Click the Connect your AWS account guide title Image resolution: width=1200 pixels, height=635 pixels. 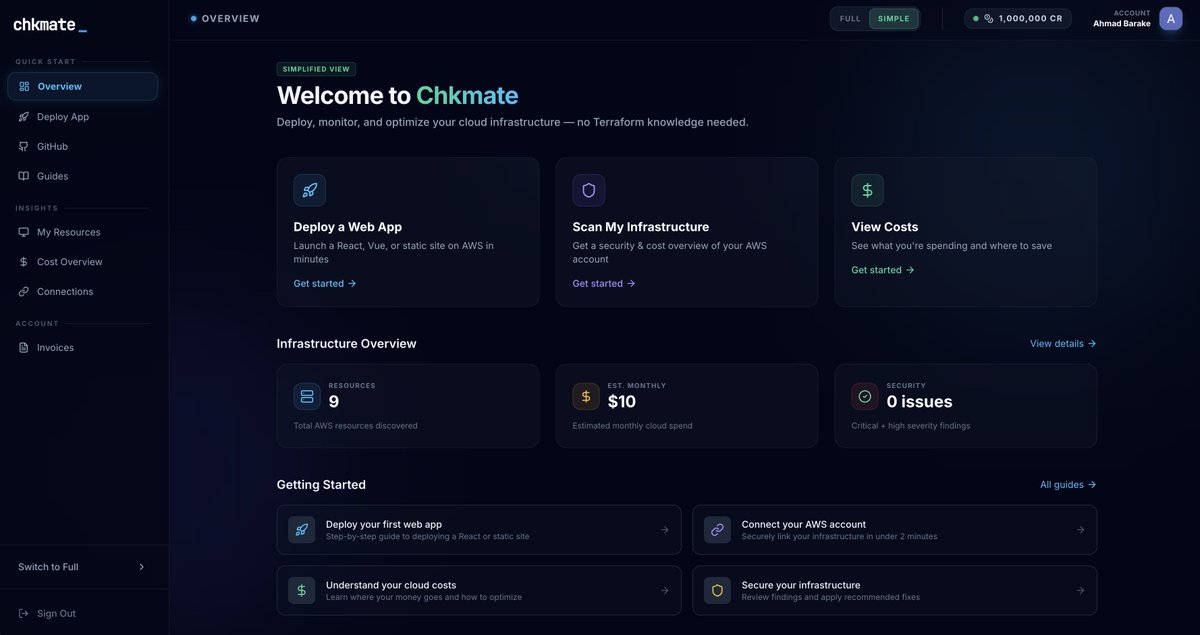[804, 524]
